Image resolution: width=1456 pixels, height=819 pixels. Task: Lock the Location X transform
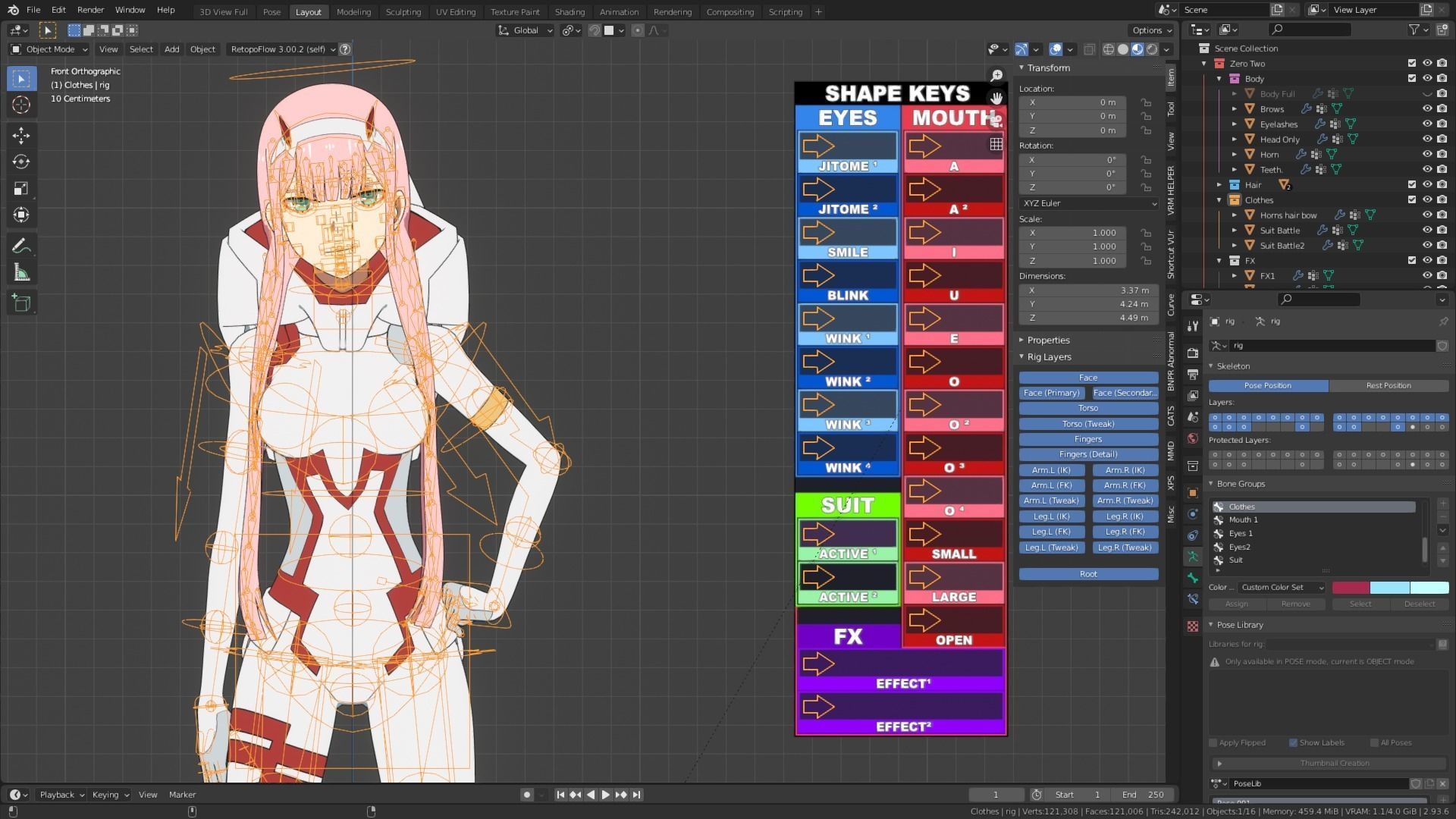click(1146, 102)
